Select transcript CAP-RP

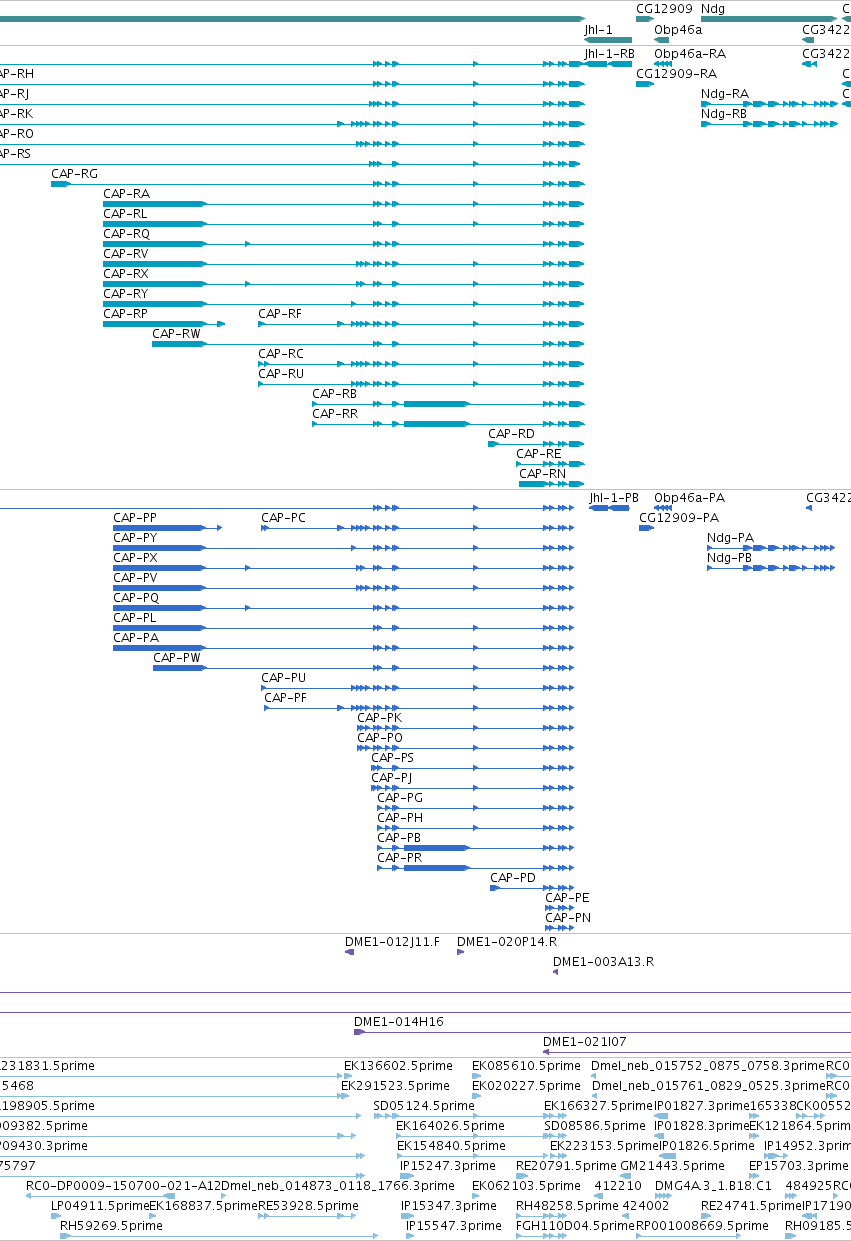click(125, 313)
